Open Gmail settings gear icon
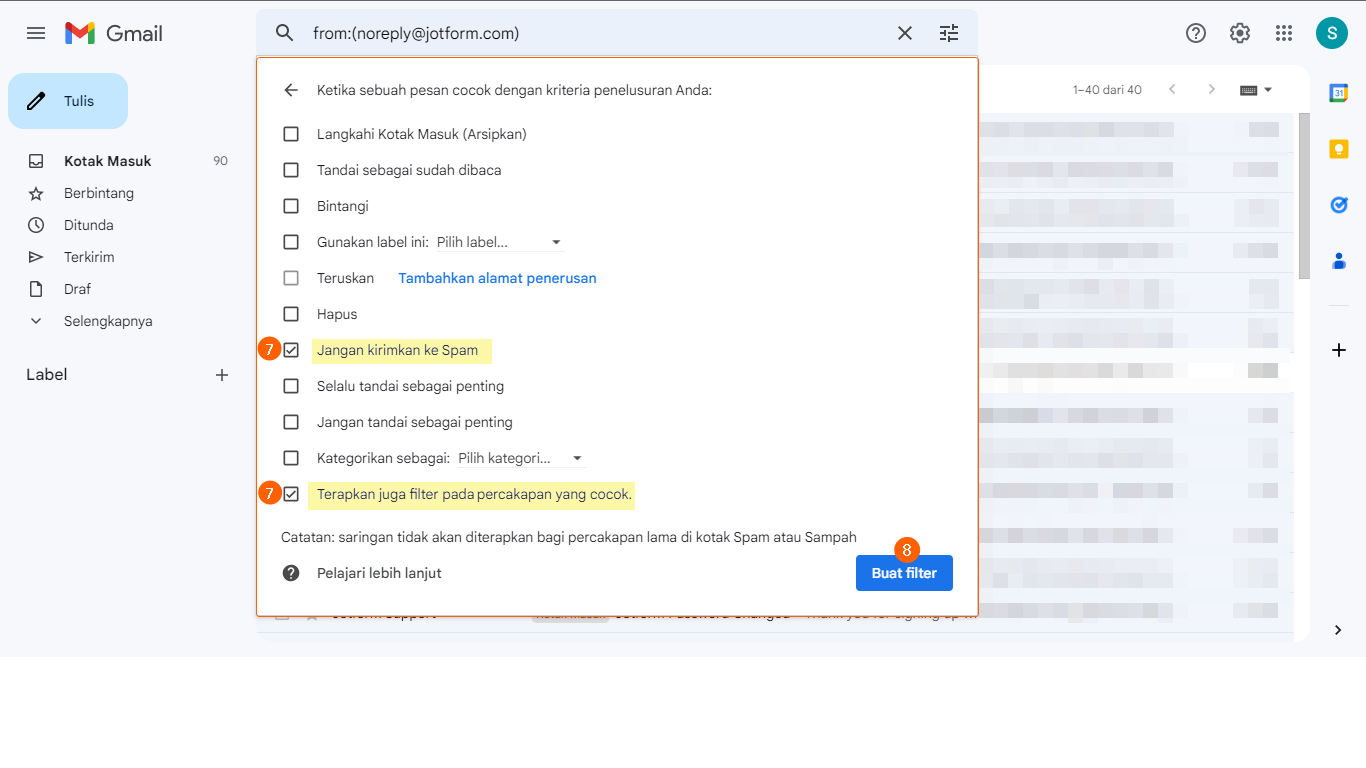 coord(1240,33)
